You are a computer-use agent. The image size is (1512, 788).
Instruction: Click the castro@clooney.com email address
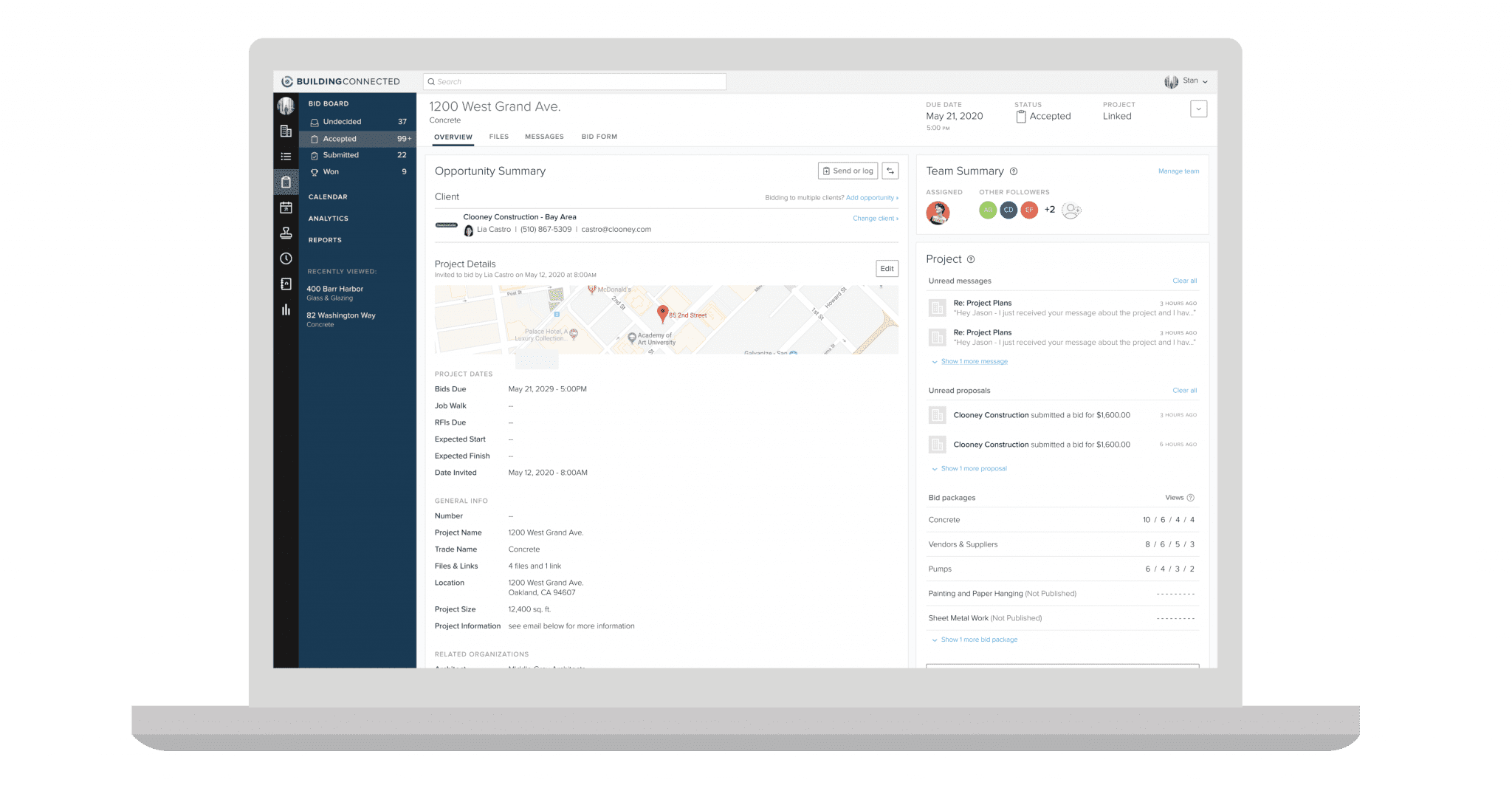[x=616, y=230]
